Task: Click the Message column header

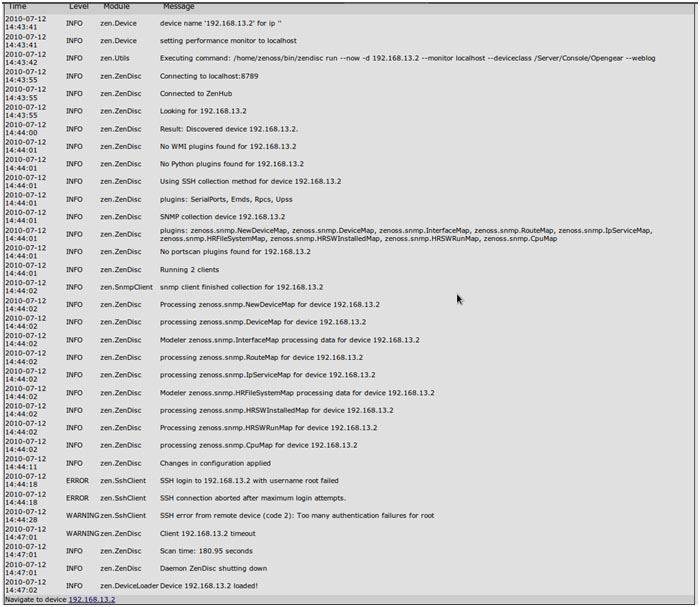Action: [179, 6]
